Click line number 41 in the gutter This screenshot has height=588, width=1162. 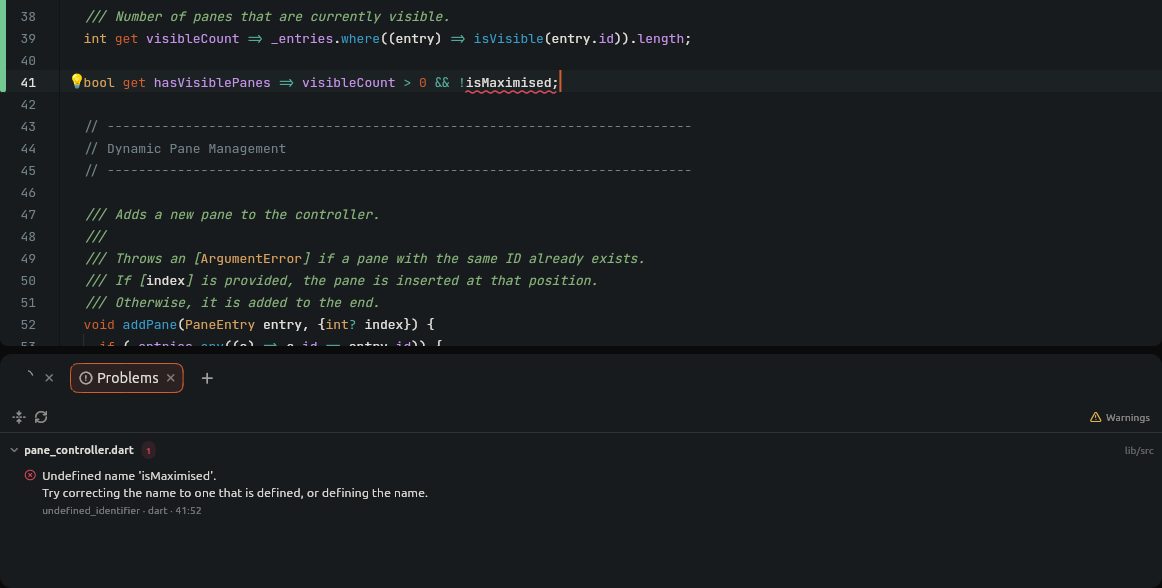coord(28,82)
